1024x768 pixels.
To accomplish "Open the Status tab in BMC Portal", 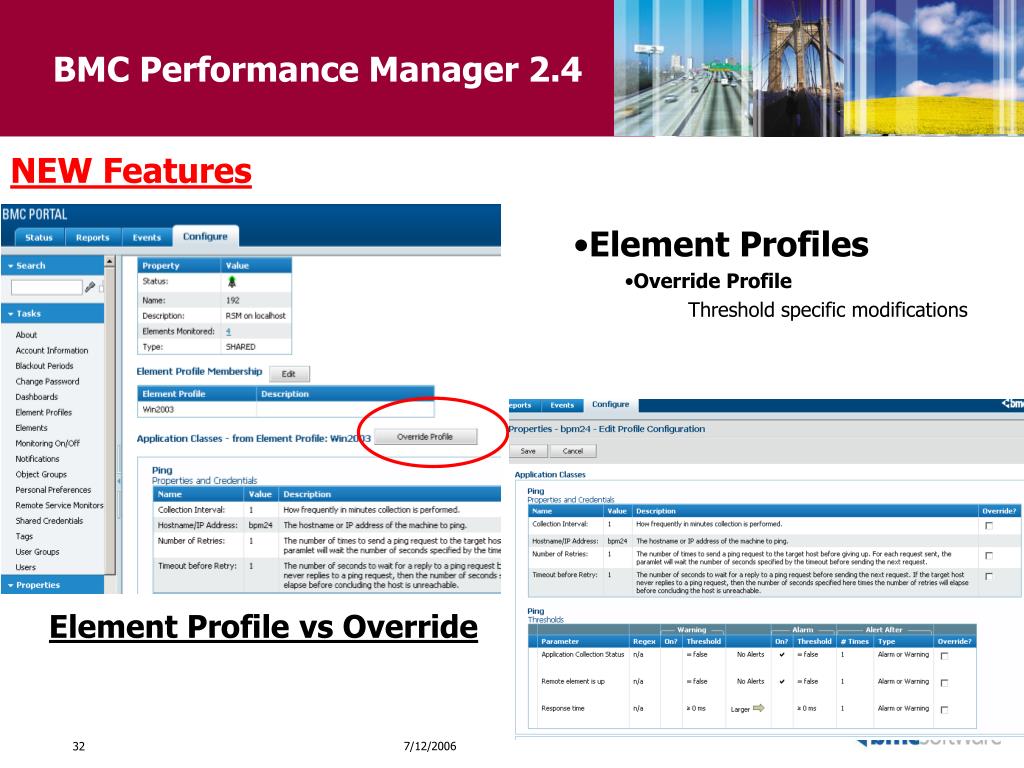I will coord(39,238).
